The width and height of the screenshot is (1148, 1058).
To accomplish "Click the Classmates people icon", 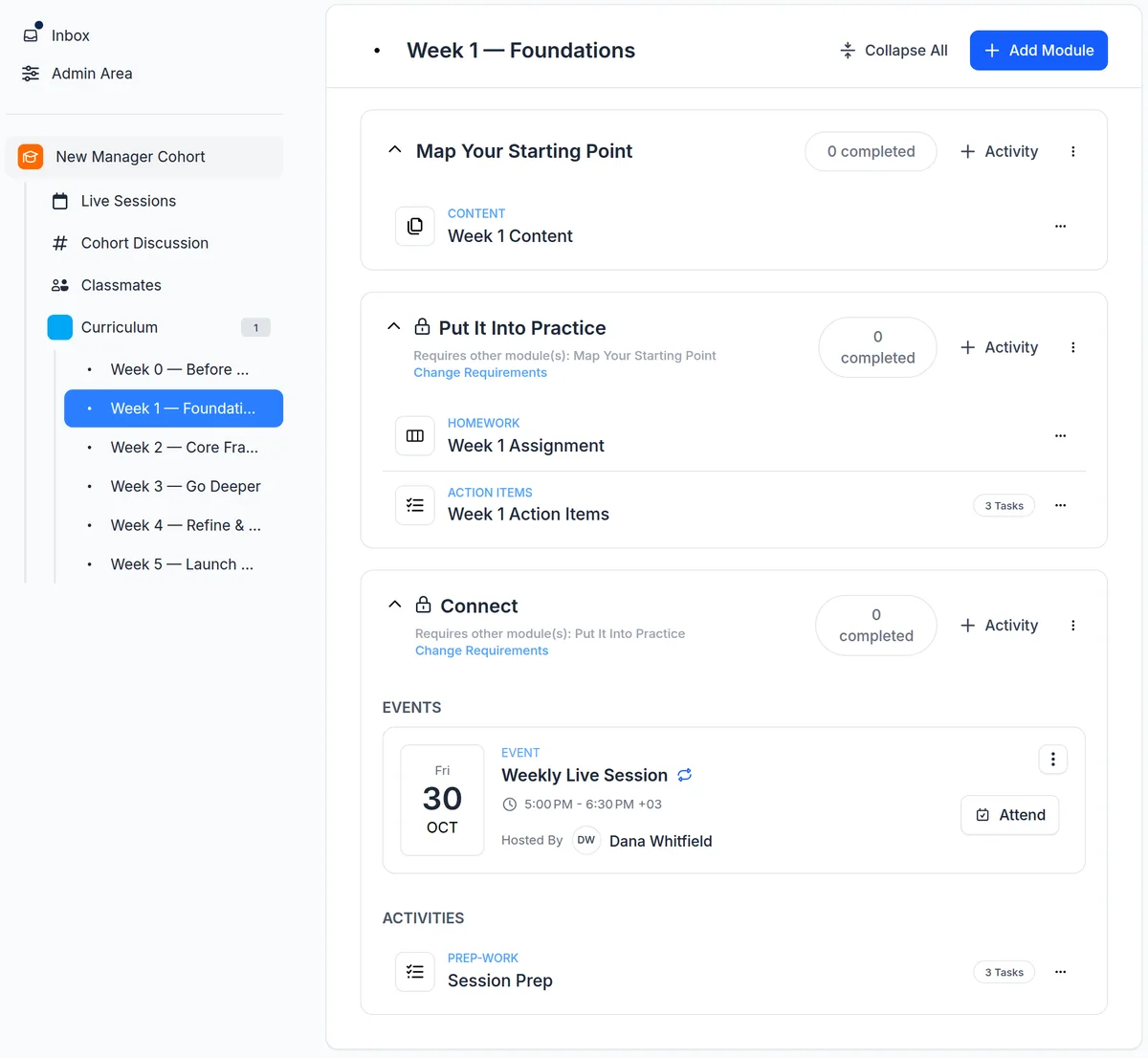I will [x=60, y=285].
